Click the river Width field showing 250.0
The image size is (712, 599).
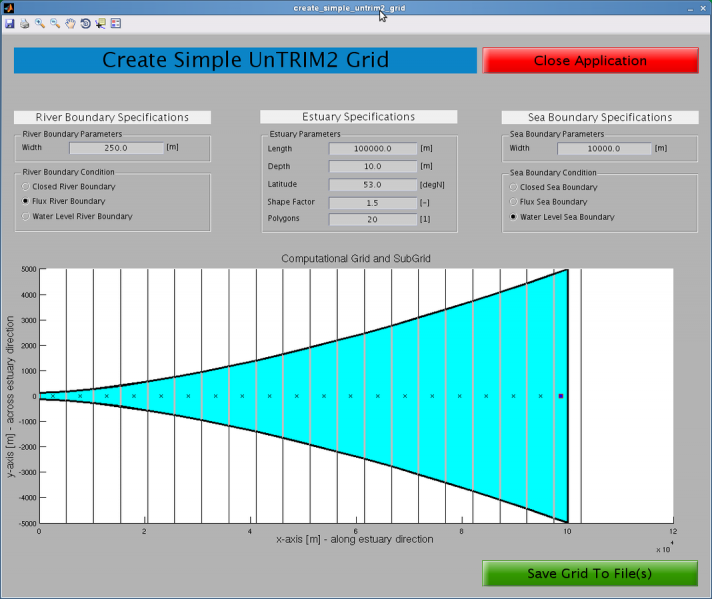(x=115, y=148)
